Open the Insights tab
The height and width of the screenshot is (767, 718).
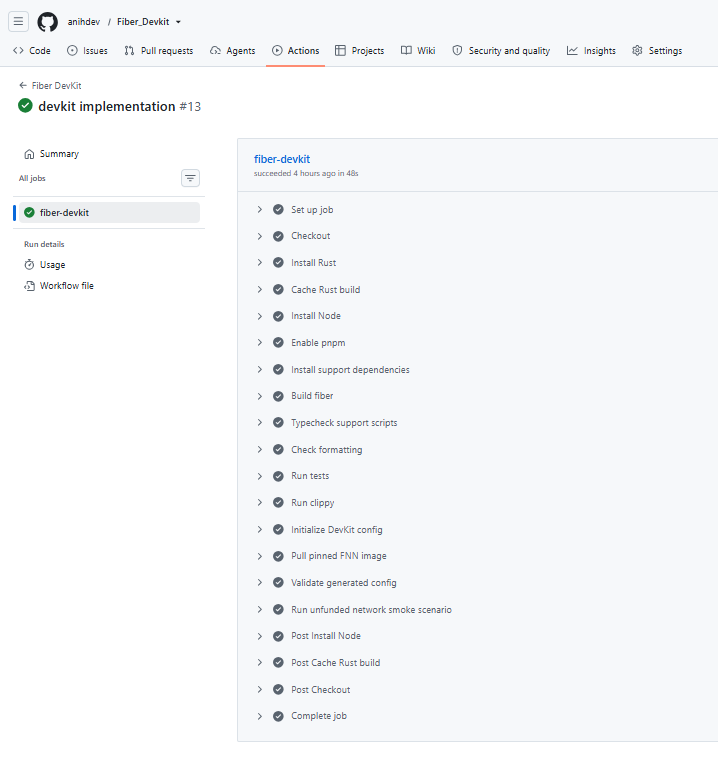point(591,50)
